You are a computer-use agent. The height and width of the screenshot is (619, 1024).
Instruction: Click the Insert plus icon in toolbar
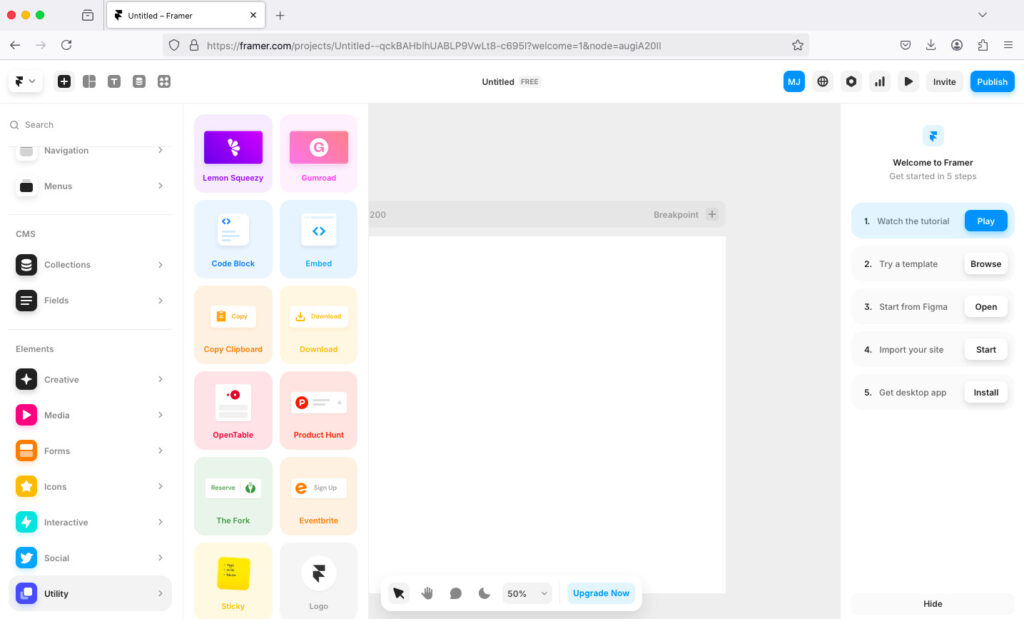[x=64, y=82]
